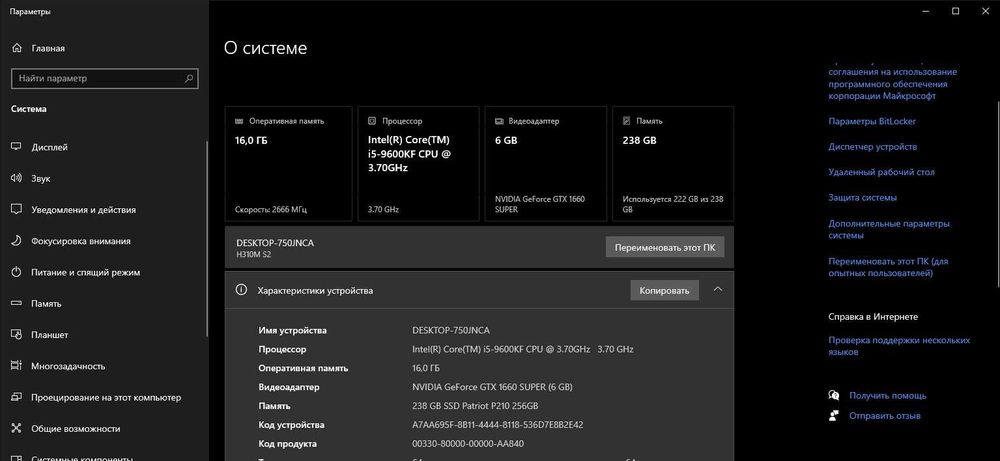Click the search magnifier icon in Найти параметр
Image resolution: width=1000 pixels, height=461 pixels.
[189, 78]
